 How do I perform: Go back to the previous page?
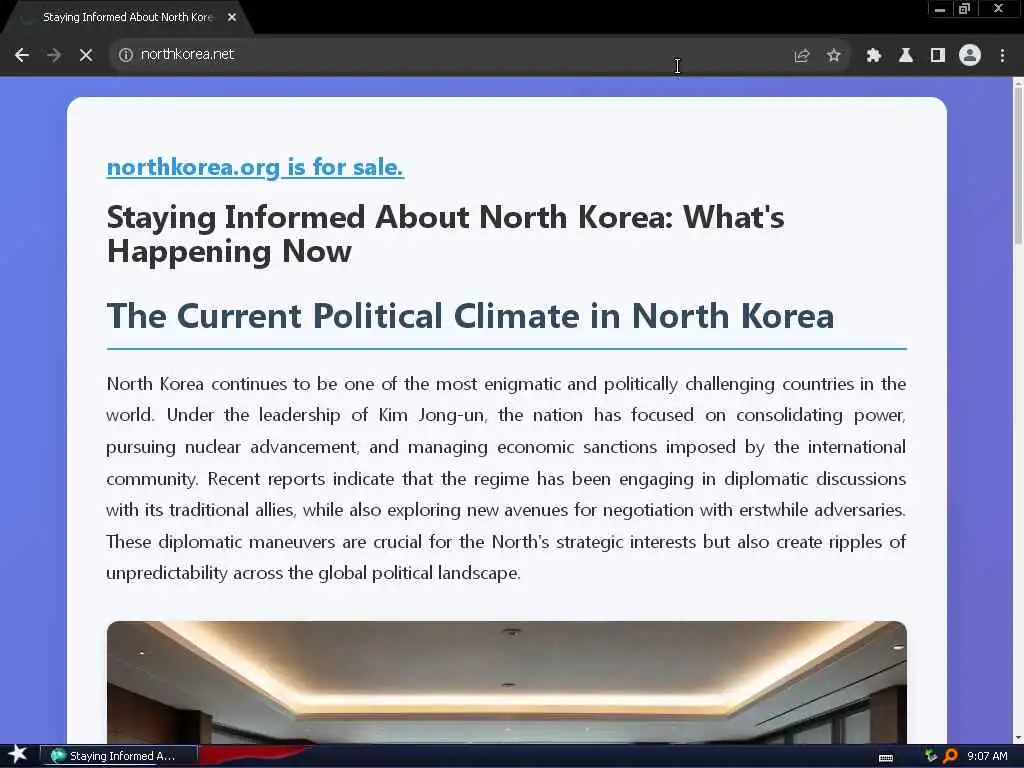click(x=22, y=55)
